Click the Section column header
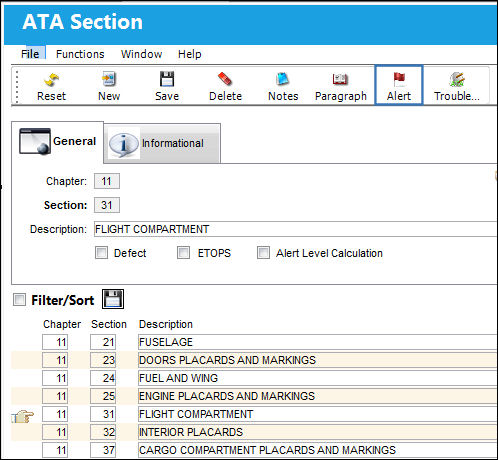498x460 pixels. (109, 324)
